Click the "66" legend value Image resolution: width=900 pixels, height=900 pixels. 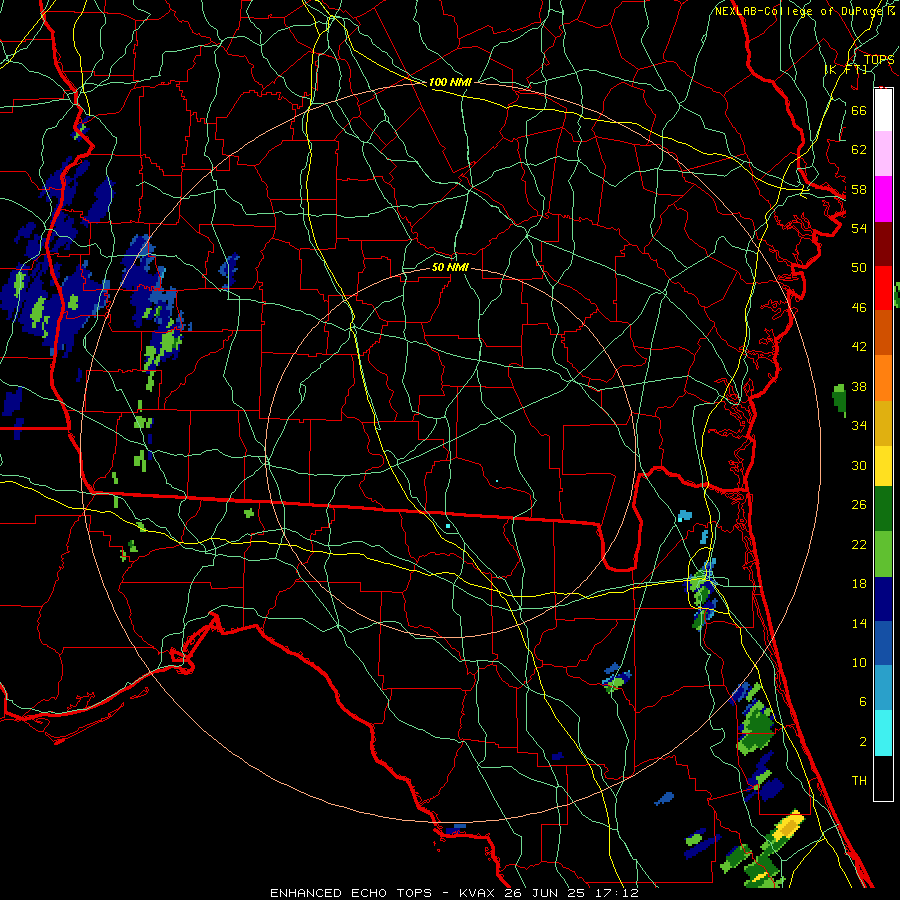coord(859,110)
